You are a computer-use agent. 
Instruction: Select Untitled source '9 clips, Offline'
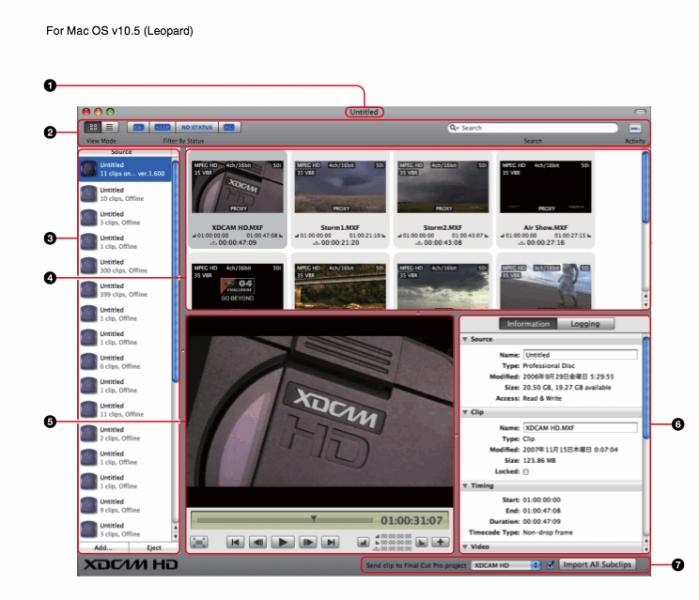(125, 506)
